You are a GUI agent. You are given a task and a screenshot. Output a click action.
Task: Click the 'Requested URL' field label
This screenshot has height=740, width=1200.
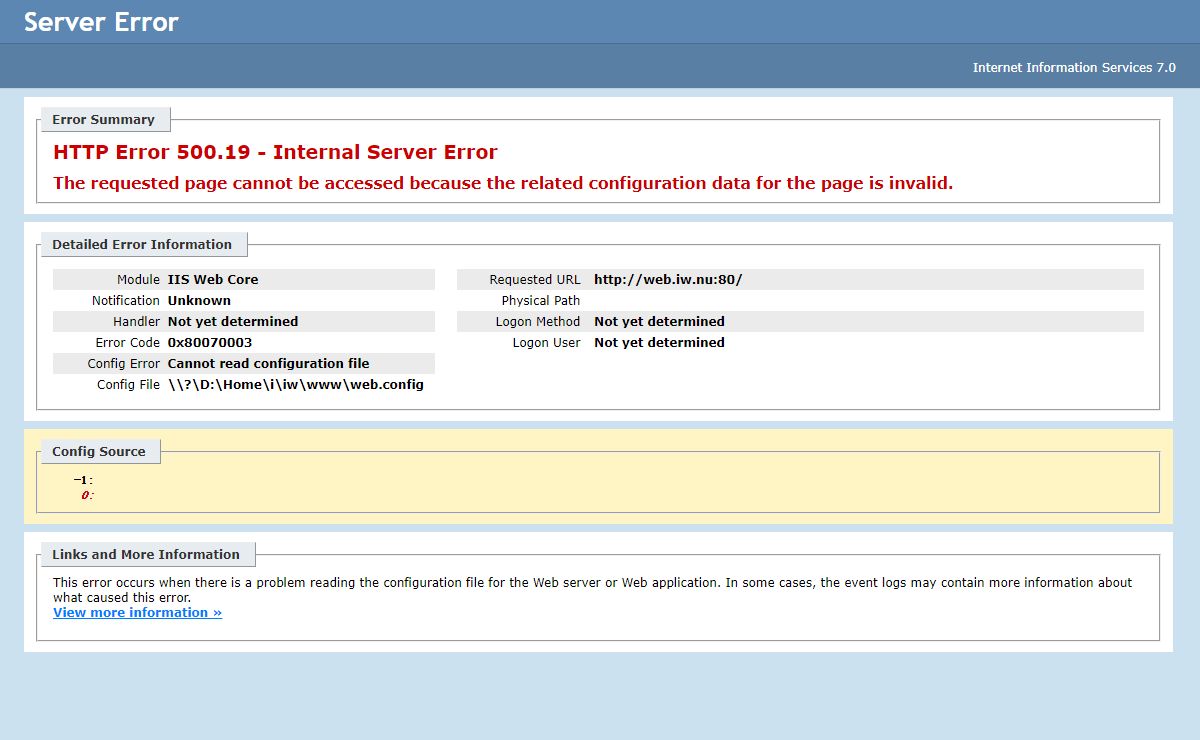click(x=535, y=279)
